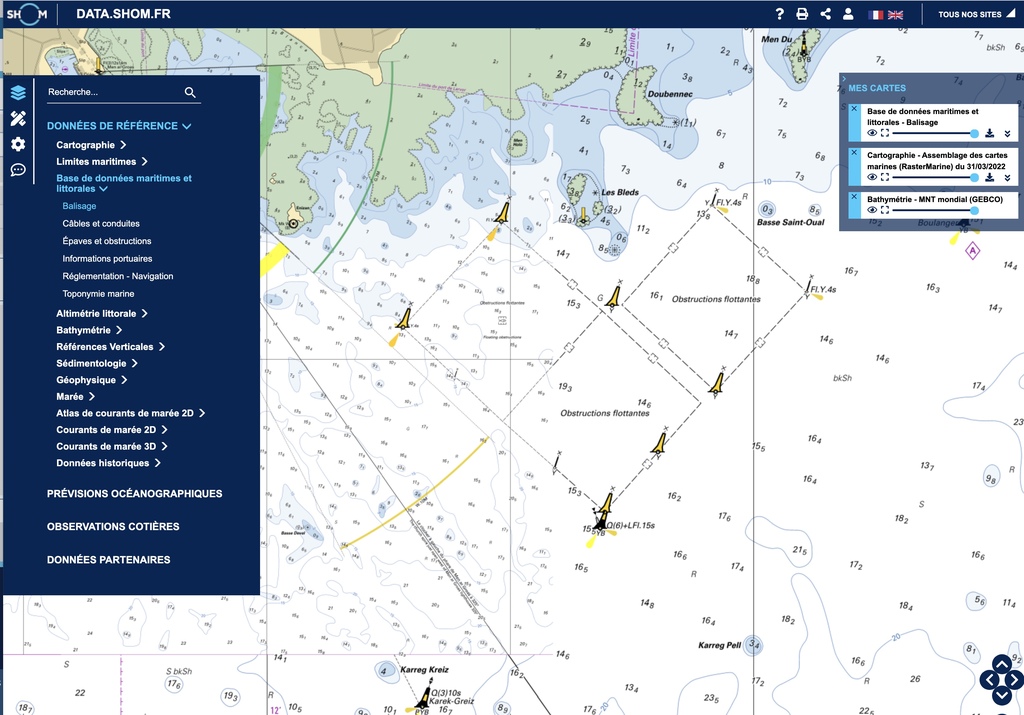The image size is (1024, 715).
Task: Expand the Cartographie category
Action: tap(91, 145)
